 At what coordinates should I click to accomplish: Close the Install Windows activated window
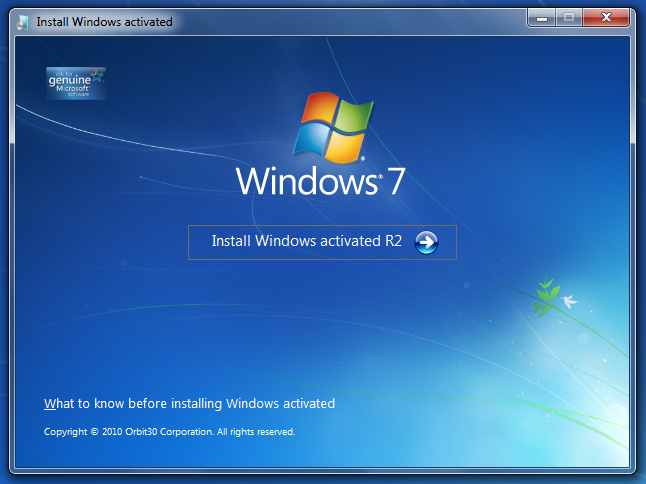606,18
